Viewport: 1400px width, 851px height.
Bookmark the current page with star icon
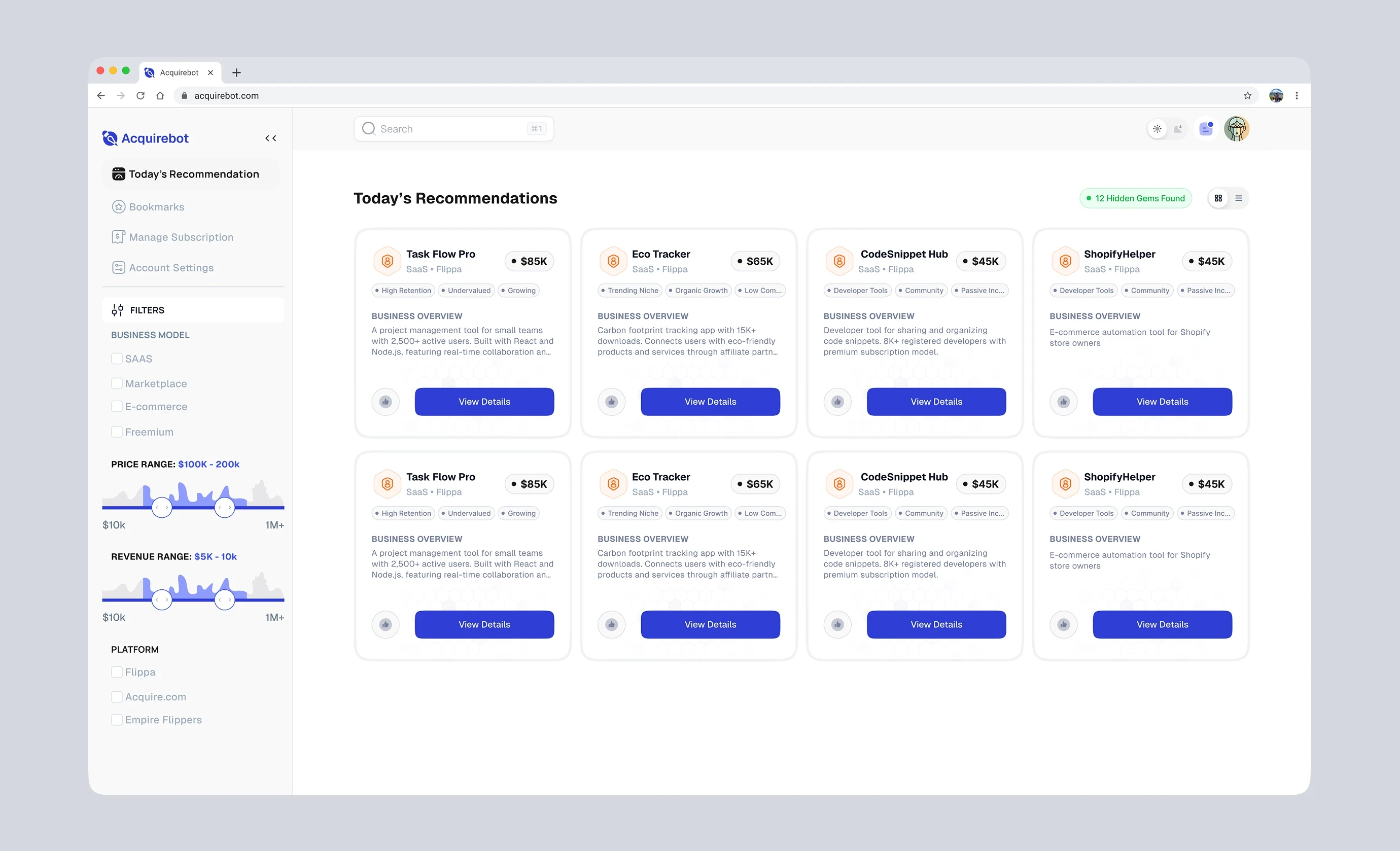click(1247, 95)
